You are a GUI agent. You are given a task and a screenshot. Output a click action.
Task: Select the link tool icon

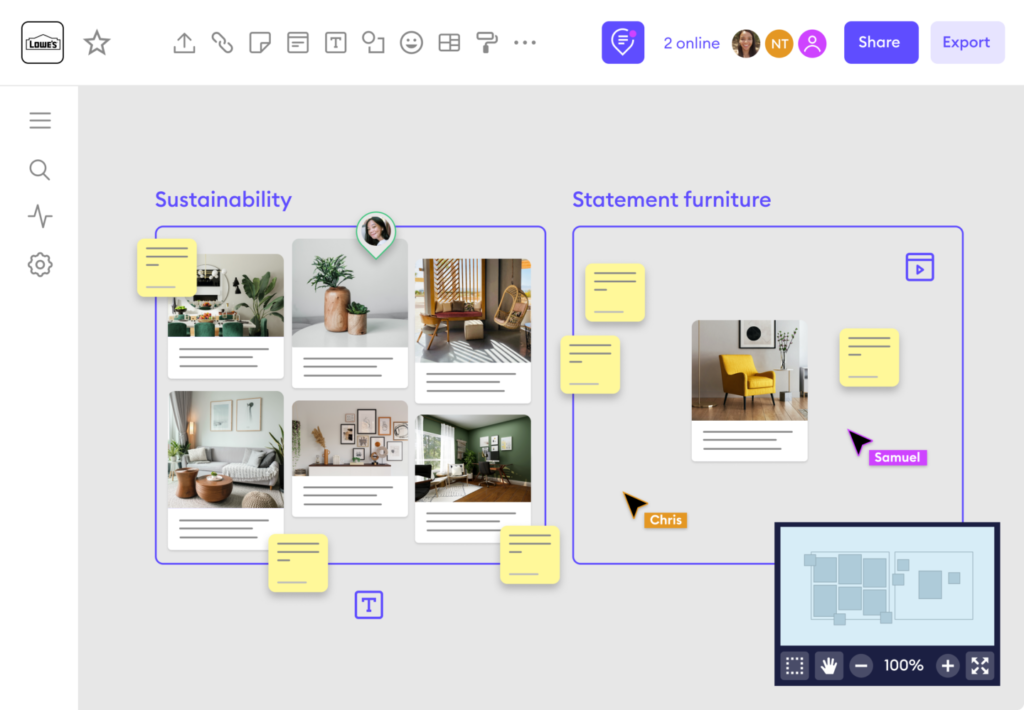(x=222, y=43)
